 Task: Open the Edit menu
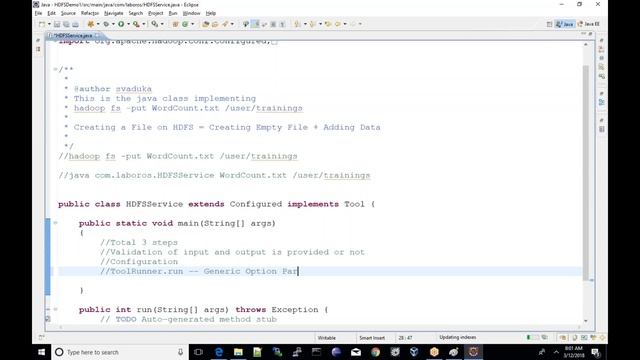(51, 13)
